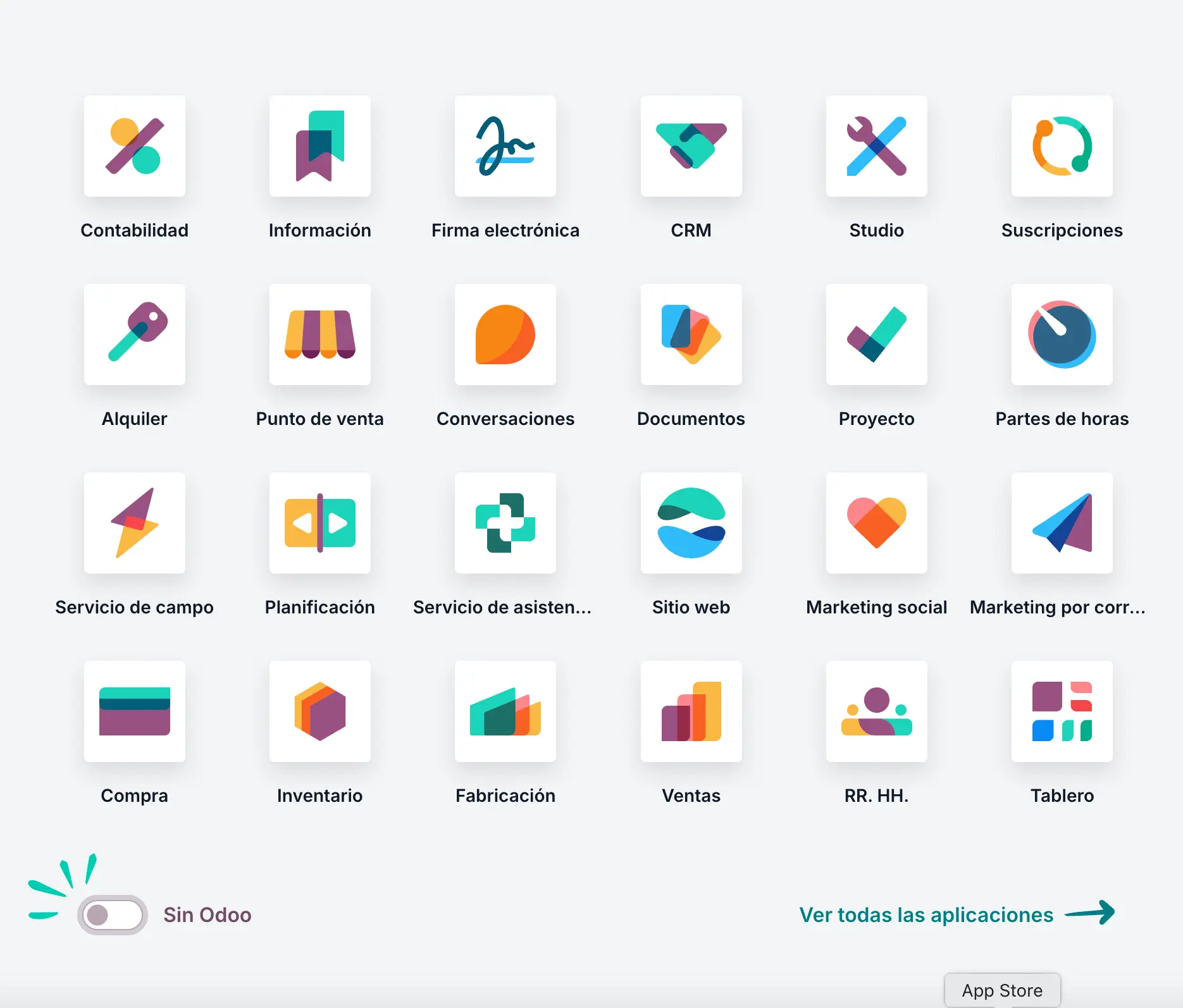Open the Proyecto checkmark icon
Image resolution: width=1183 pixels, height=1008 pixels.
(x=877, y=335)
